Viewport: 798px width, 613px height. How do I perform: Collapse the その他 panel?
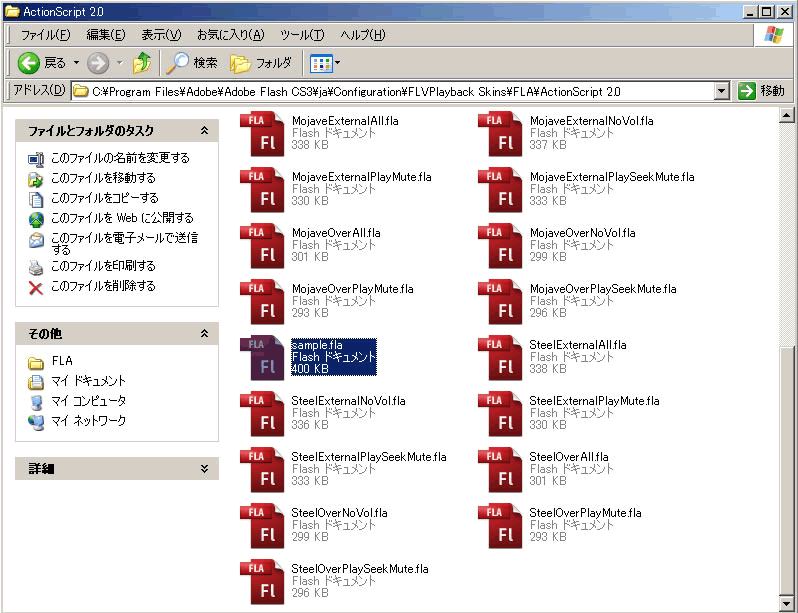point(204,333)
